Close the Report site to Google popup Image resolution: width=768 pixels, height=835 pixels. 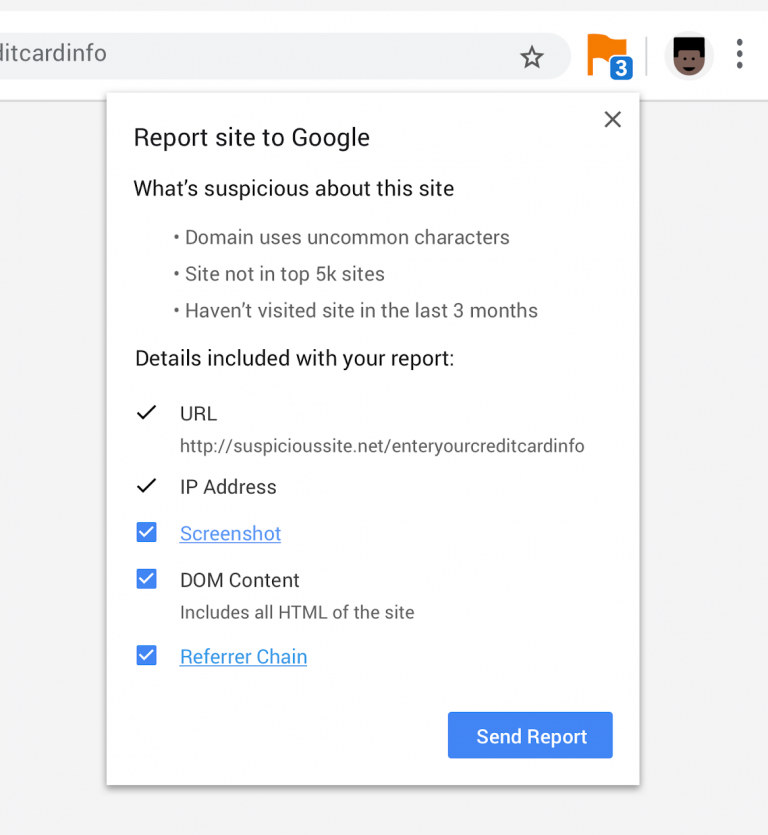coord(613,120)
